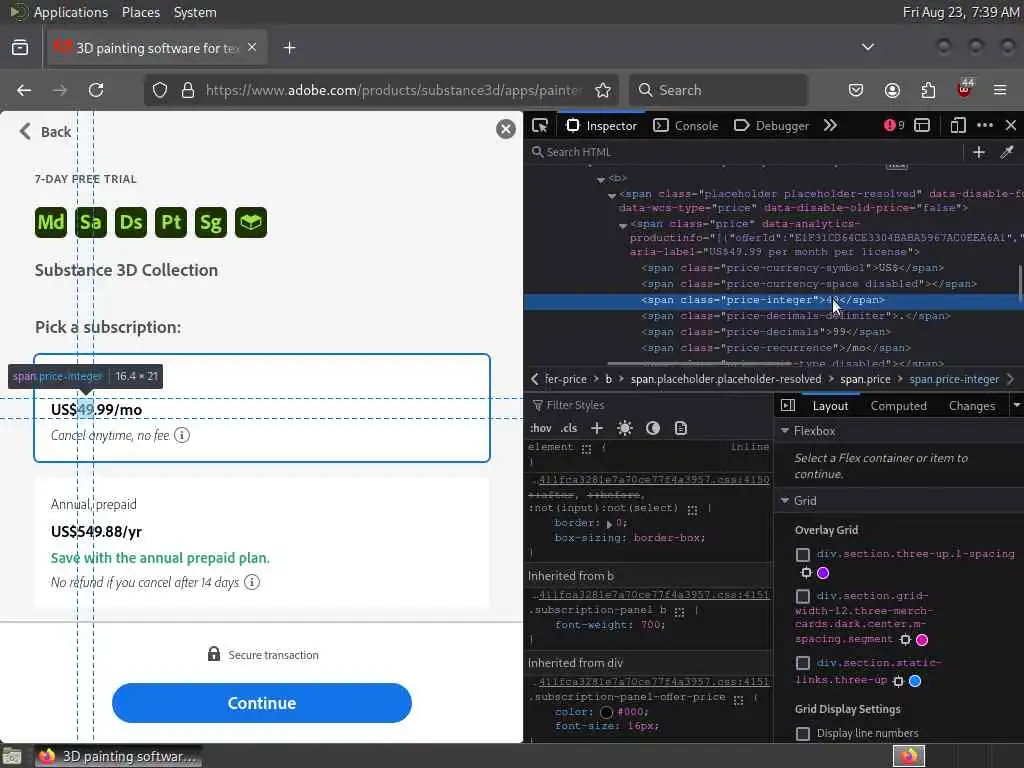Click the plus icon to create node
This screenshot has height=768, width=1024.
point(978,152)
